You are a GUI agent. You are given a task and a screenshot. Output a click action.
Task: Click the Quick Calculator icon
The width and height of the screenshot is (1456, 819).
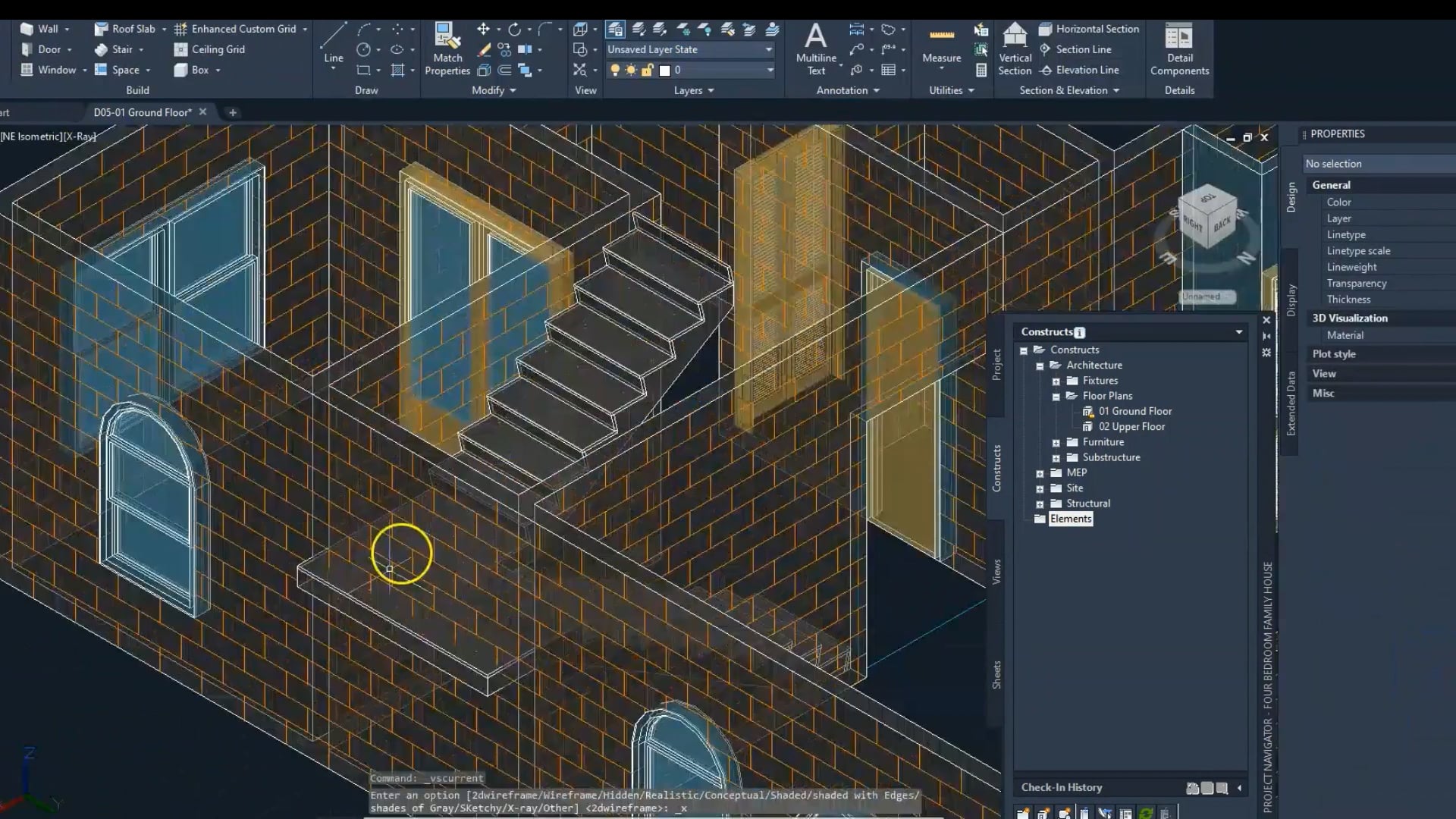981,70
